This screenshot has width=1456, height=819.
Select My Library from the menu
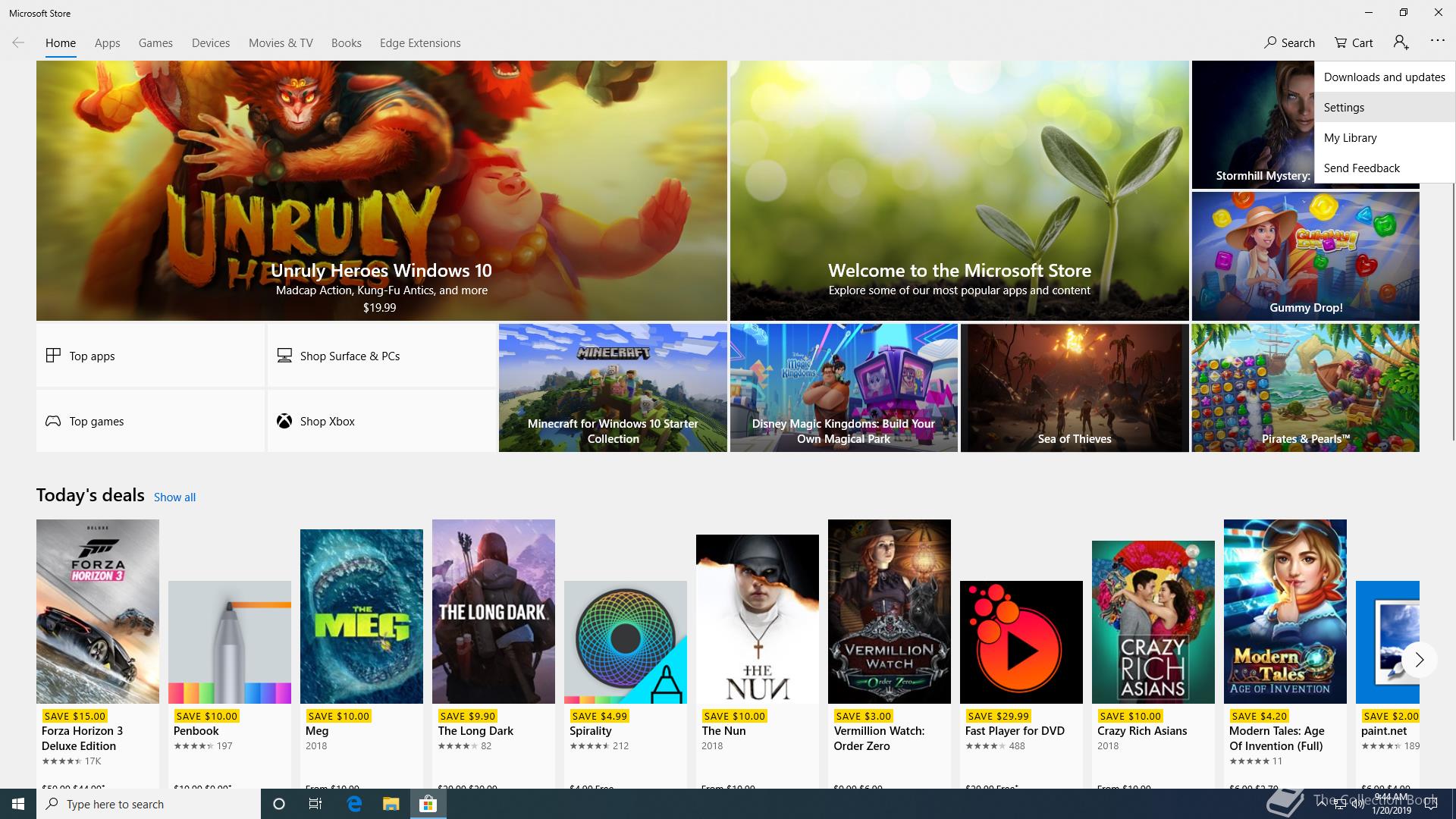[x=1385, y=137]
